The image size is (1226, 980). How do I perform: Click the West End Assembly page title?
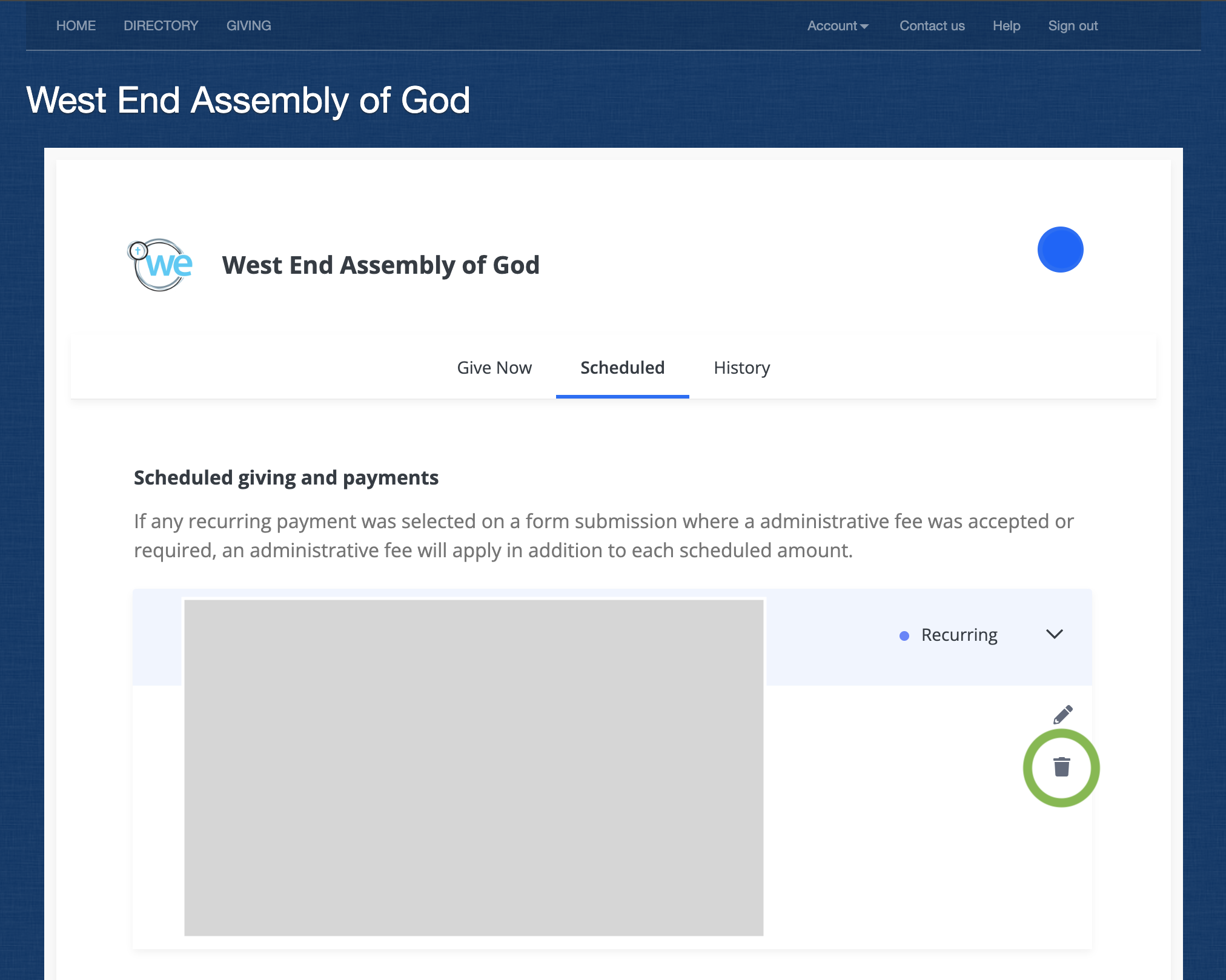pos(248,100)
